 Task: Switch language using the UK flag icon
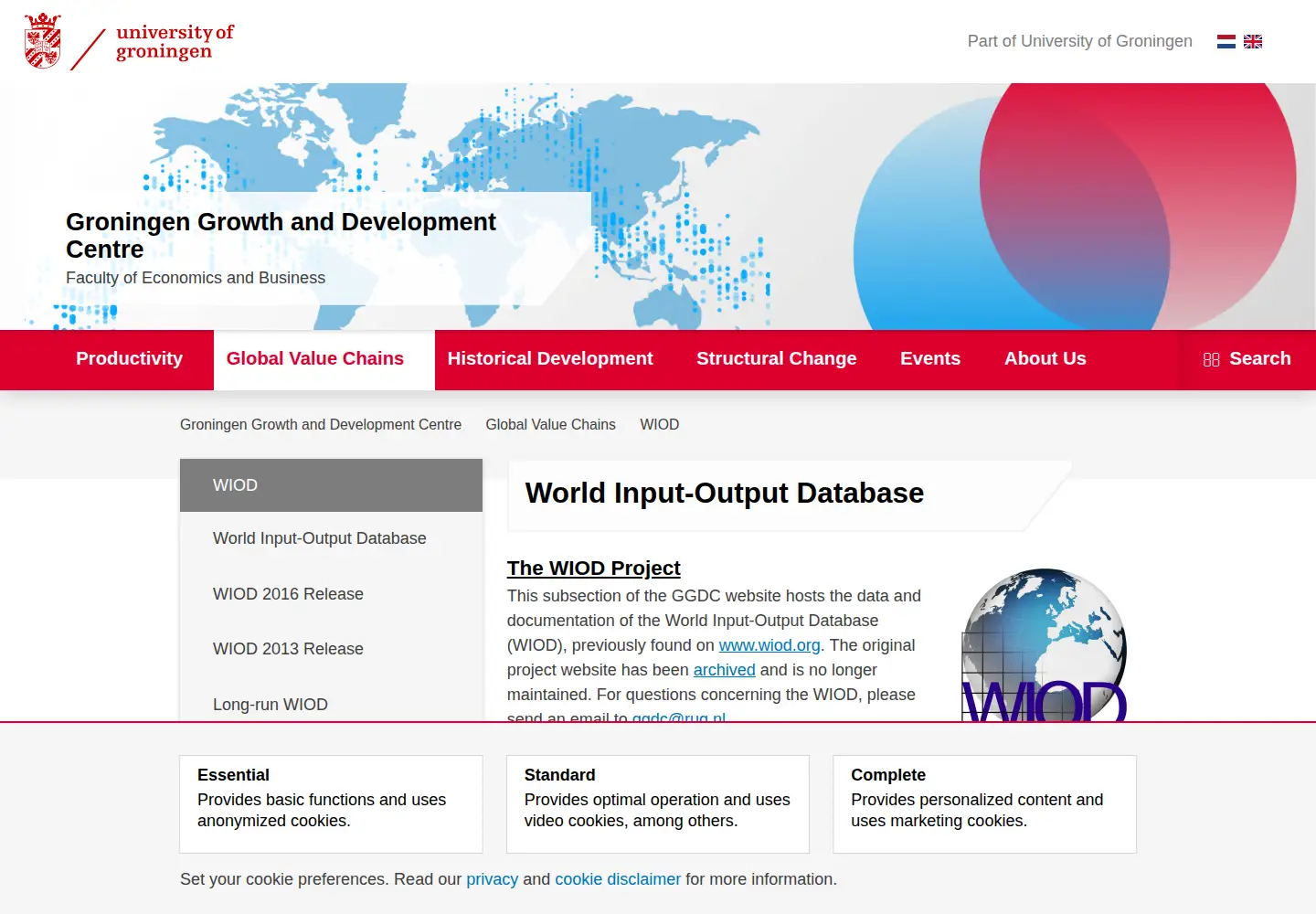coord(1253,41)
